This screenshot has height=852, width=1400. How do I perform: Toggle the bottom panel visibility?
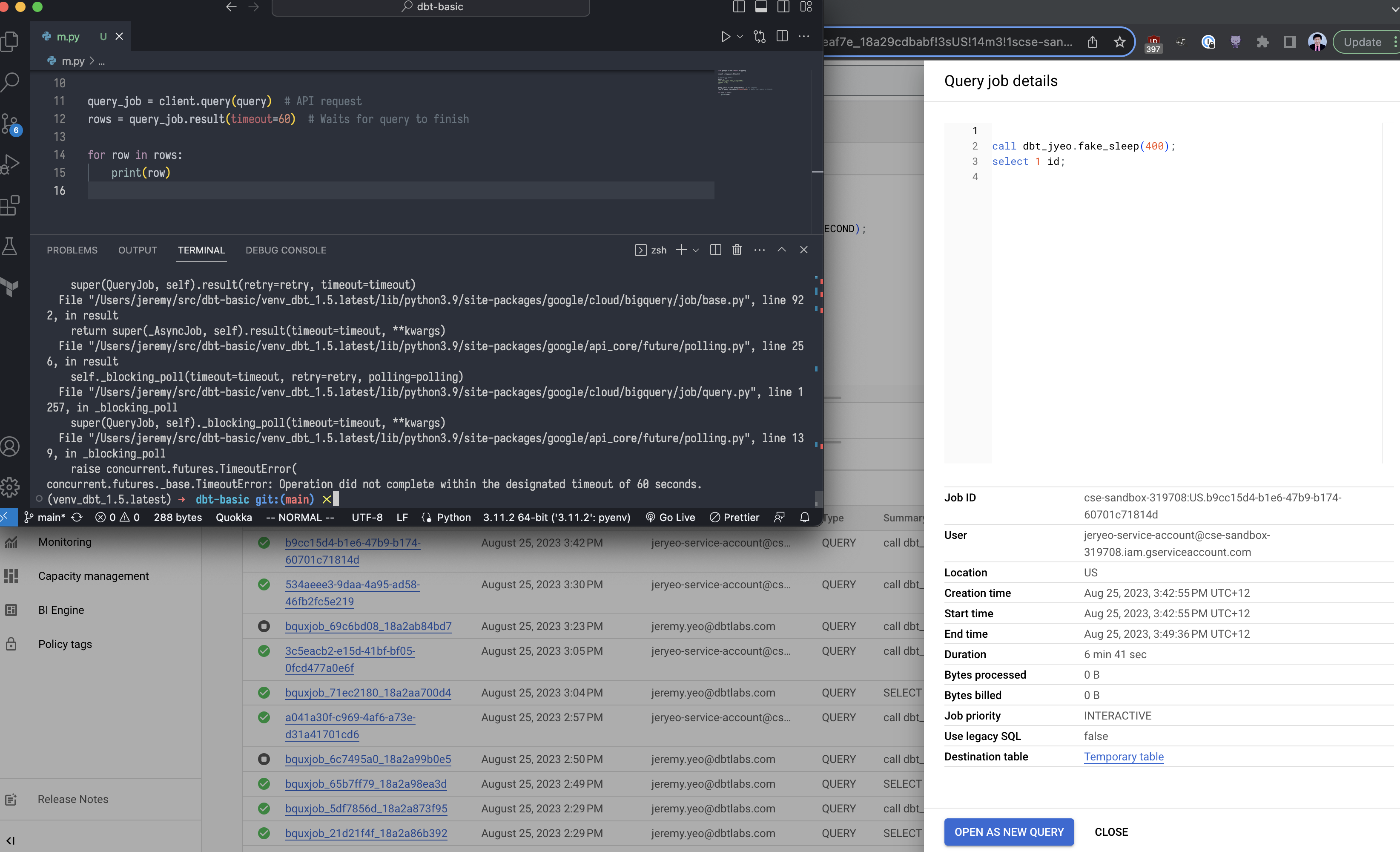pyautogui.click(x=761, y=7)
